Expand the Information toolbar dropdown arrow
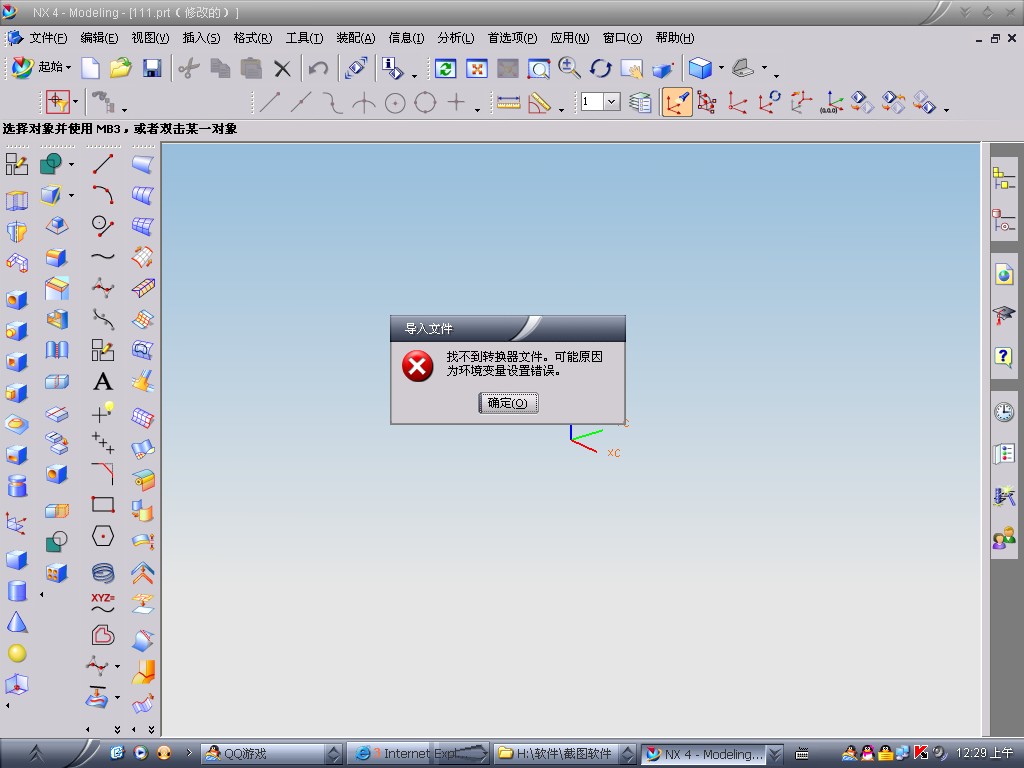The height and width of the screenshot is (768, 1024). [414, 76]
